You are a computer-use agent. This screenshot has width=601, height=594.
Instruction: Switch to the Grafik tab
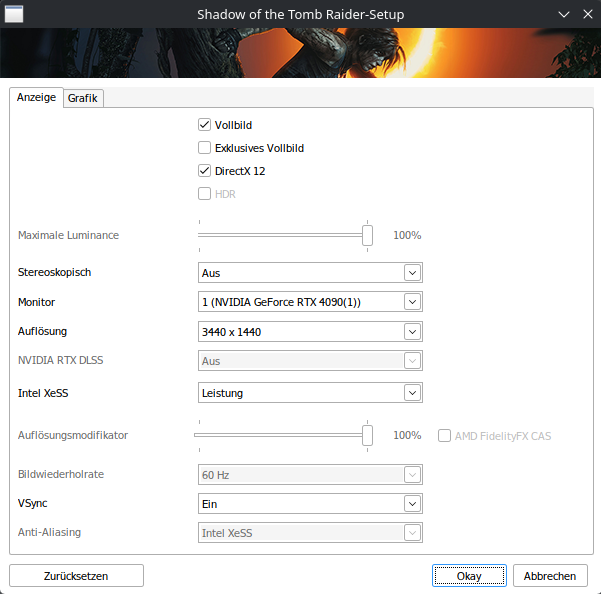coord(83,98)
